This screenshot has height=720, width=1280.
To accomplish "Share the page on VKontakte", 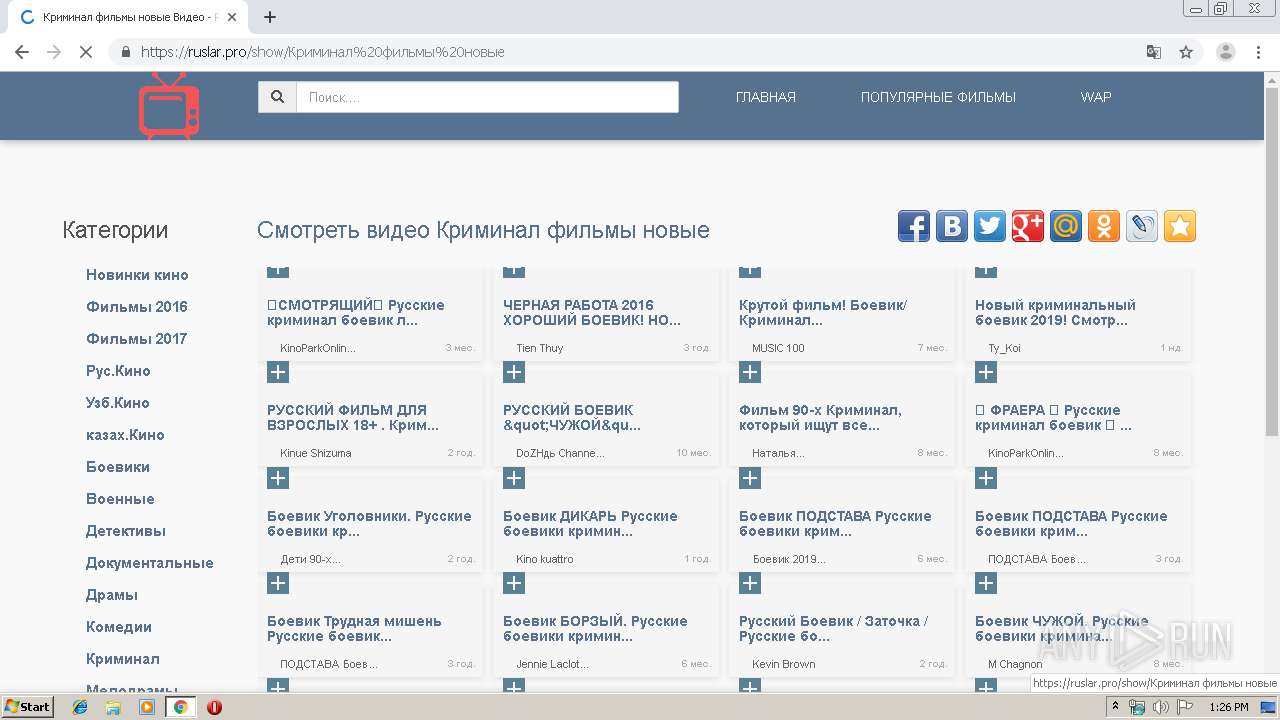I will pyautogui.click(x=952, y=227).
